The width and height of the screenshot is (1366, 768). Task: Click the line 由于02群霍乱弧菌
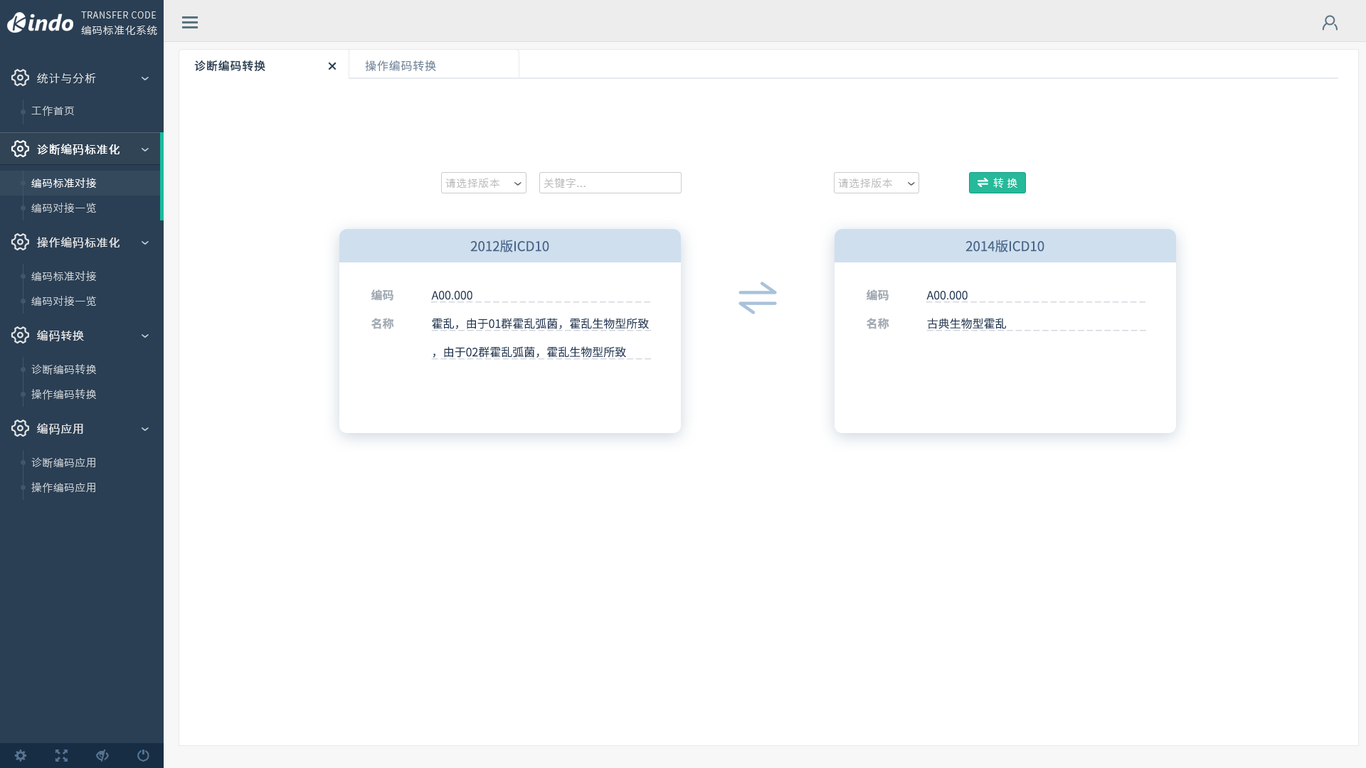click(529, 352)
